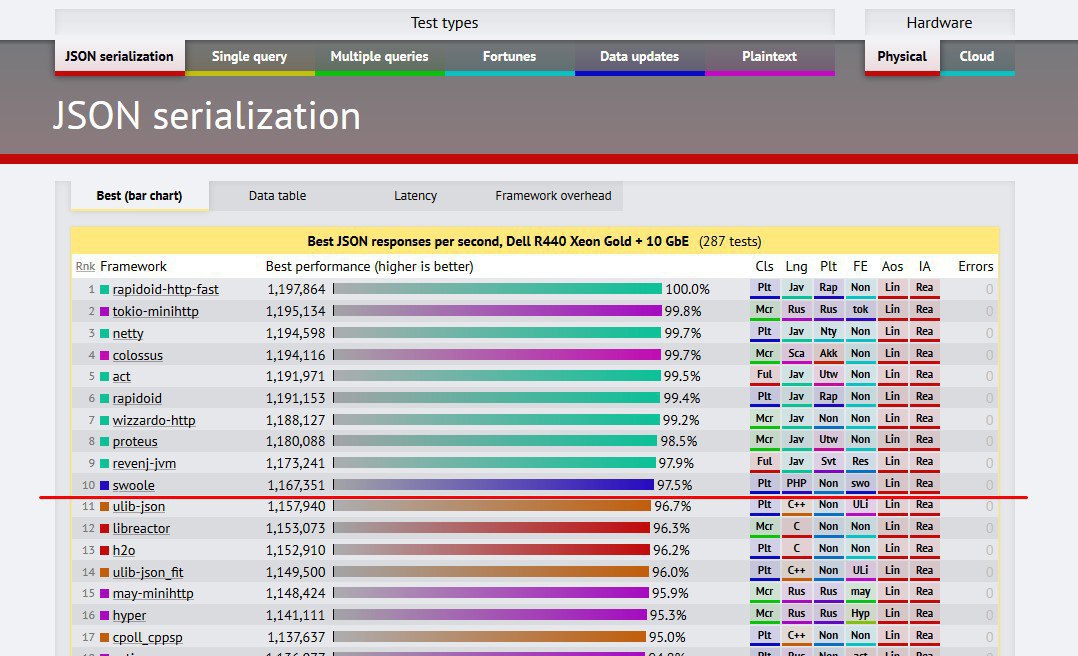Switch to Cloud hardware tab
Viewport: 1078px width, 656px height.
tap(977, 57)
